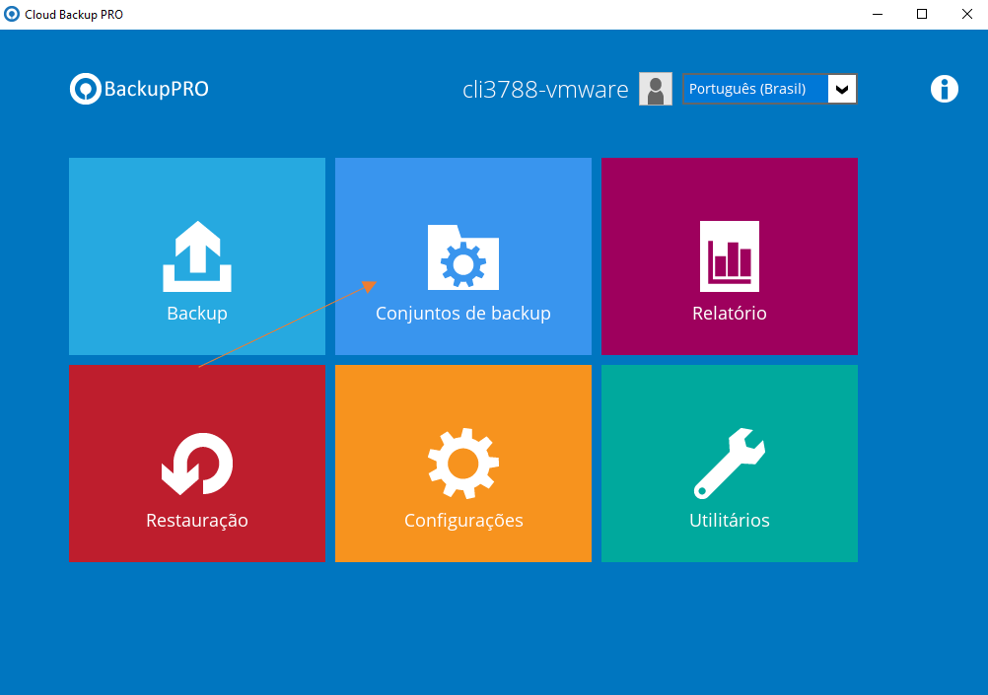
Task: Open the "Utilitários" text label
Action: point(729,520)
